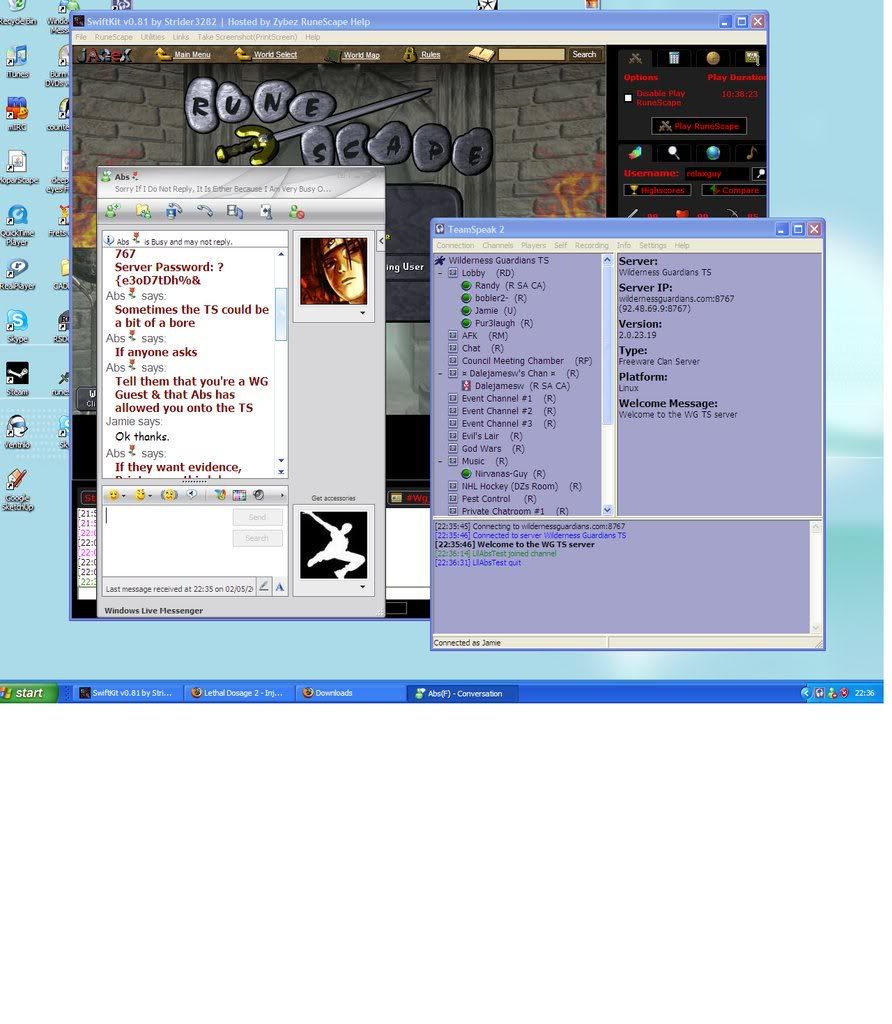Open the gold clock tab in SwiftKit panel
Screen dimensions: 892x1024
tap(713, 59)
